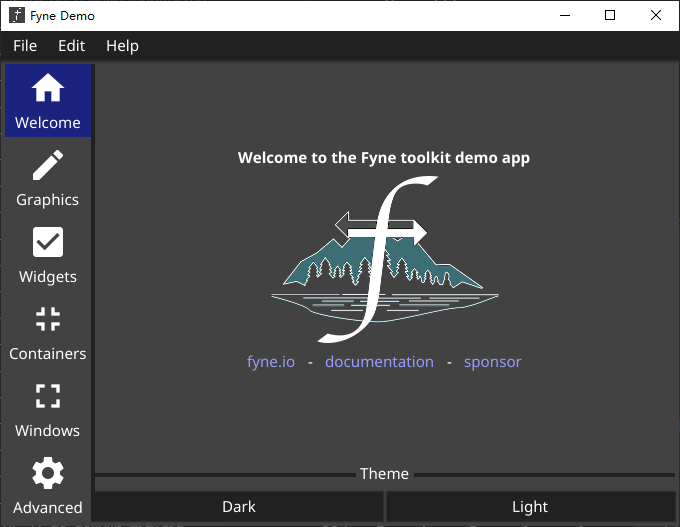Open the Containers collapse-arrows icon tab

(48, 332)
